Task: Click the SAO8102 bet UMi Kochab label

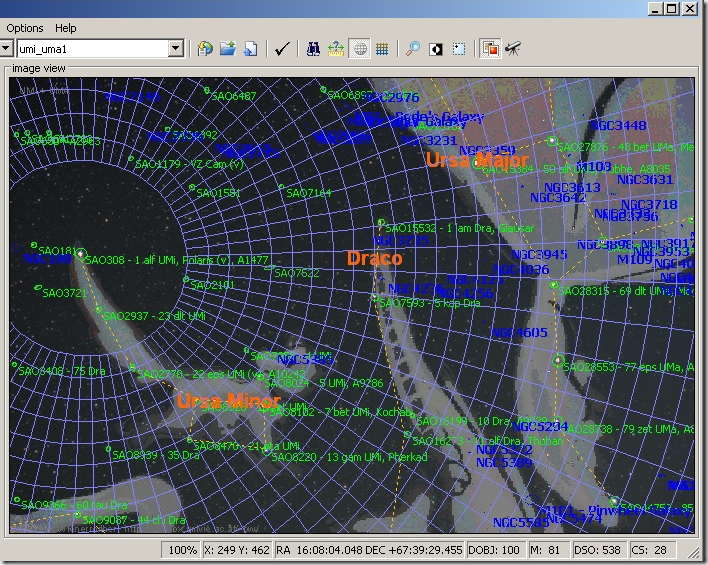Action: point(341,411)
